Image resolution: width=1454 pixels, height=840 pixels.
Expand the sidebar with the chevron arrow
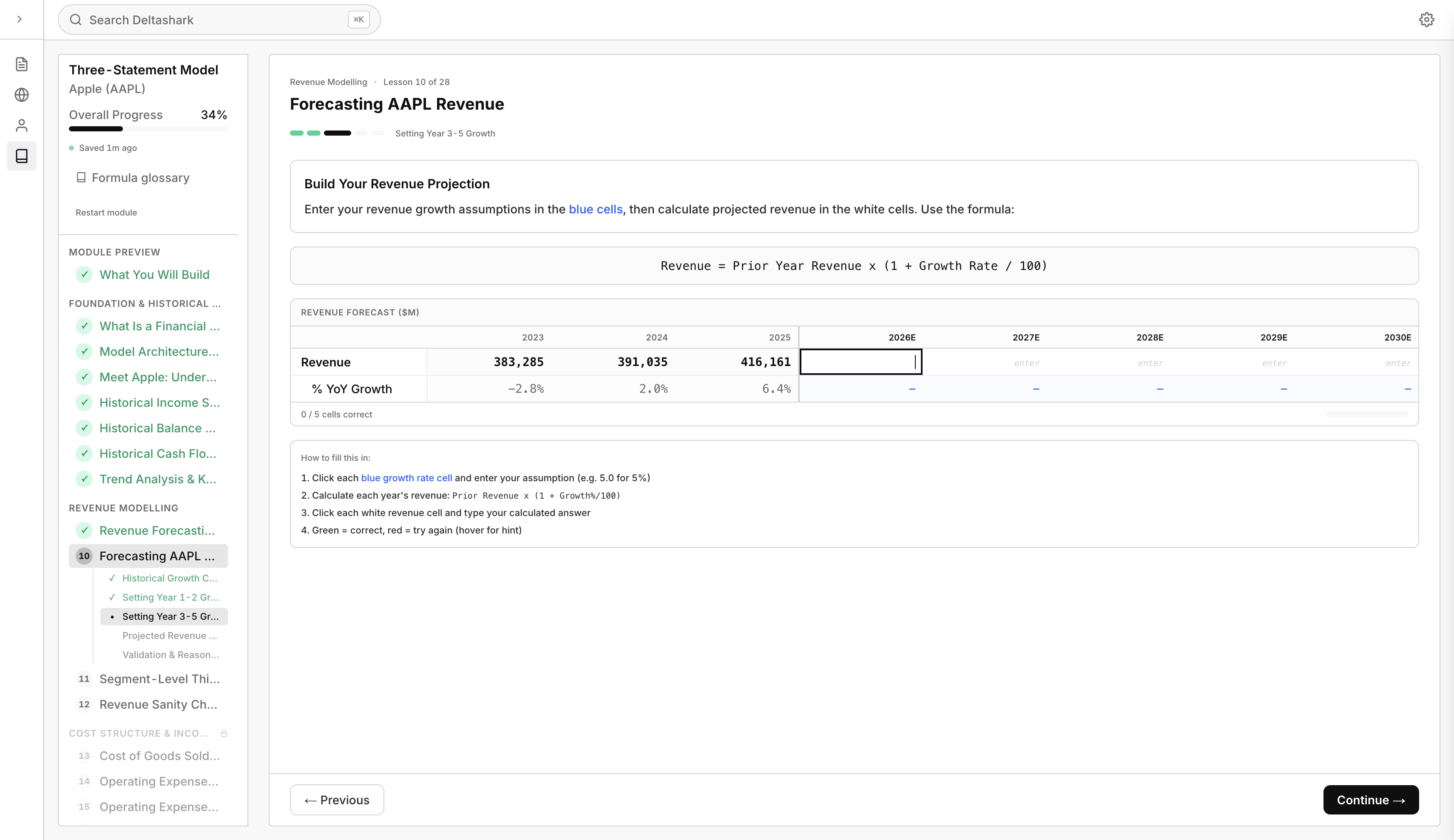[x=20, y=19]
